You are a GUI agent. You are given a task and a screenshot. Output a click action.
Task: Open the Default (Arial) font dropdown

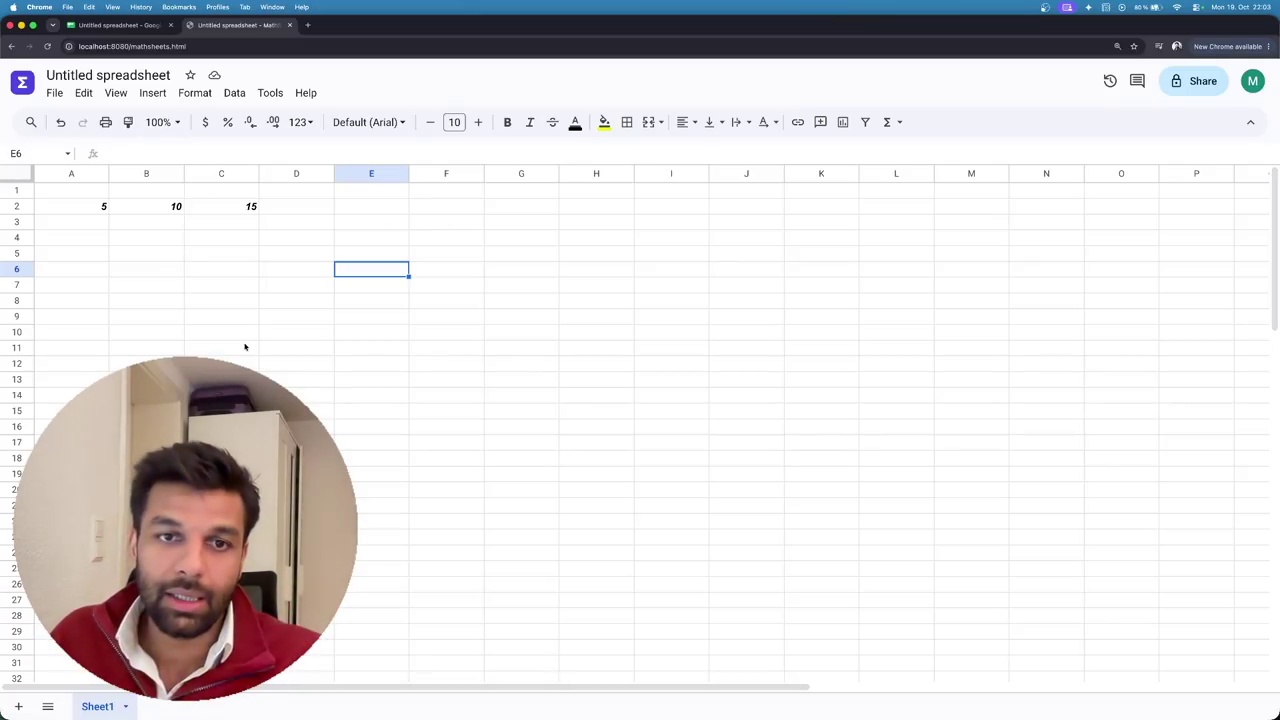(369, 122)
